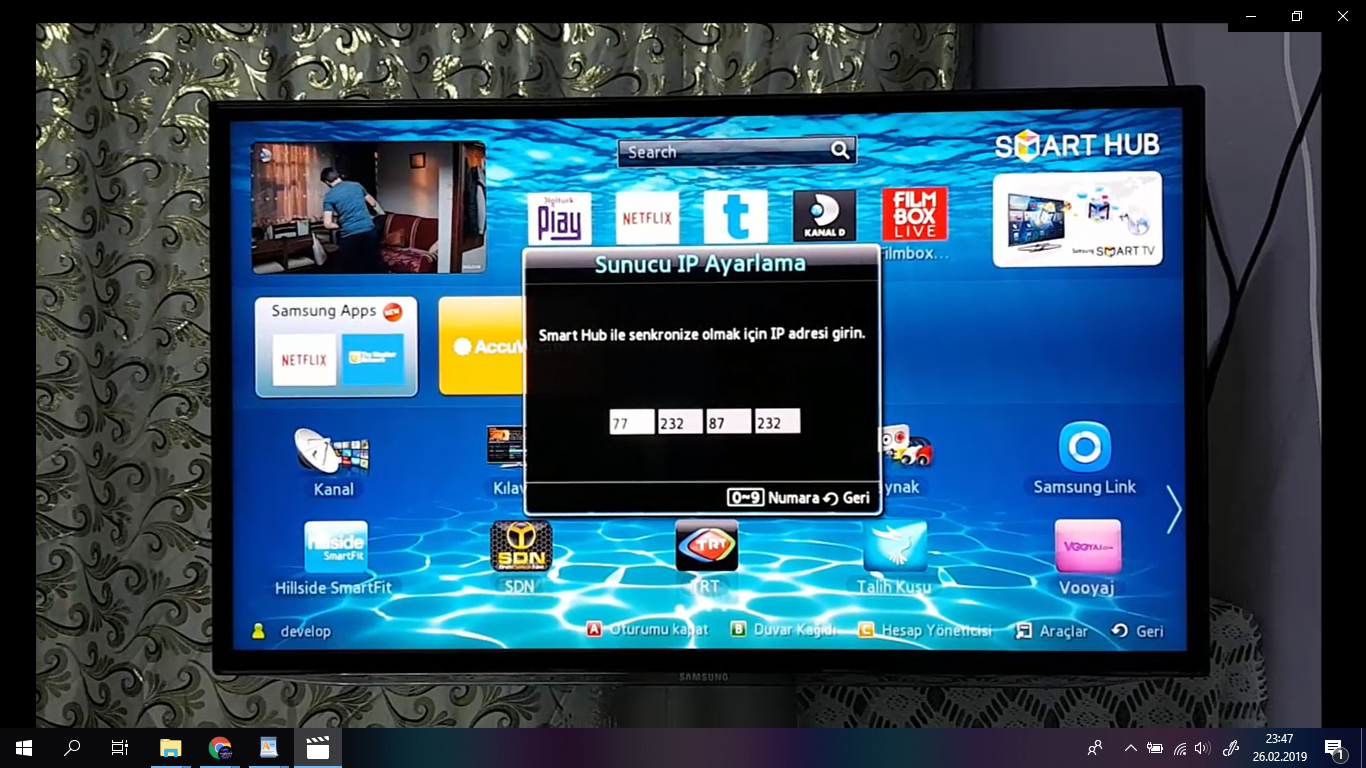Click Geri inside the IP dialog

[846, 498]
